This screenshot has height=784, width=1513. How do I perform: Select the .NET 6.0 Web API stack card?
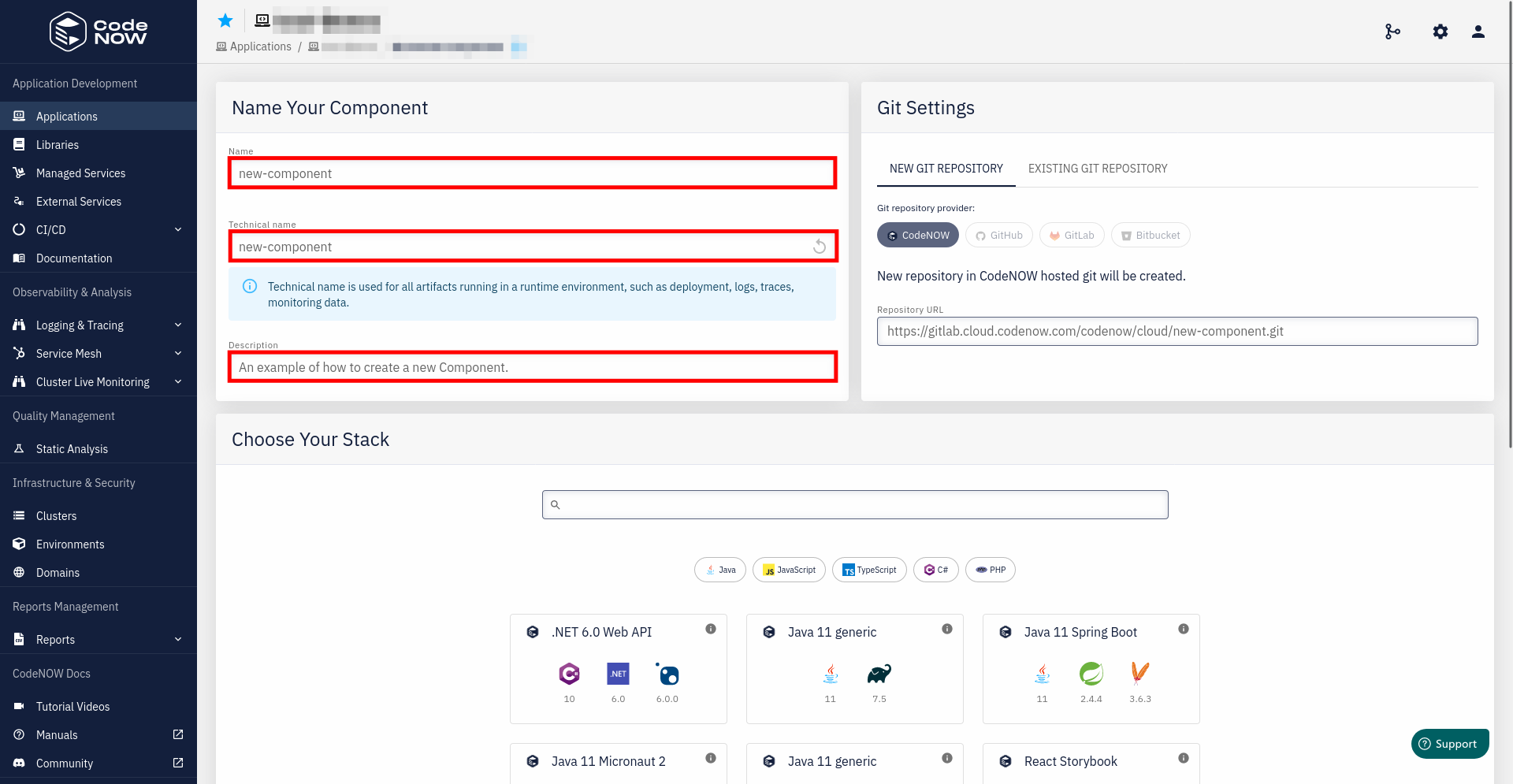click(619, 669)
